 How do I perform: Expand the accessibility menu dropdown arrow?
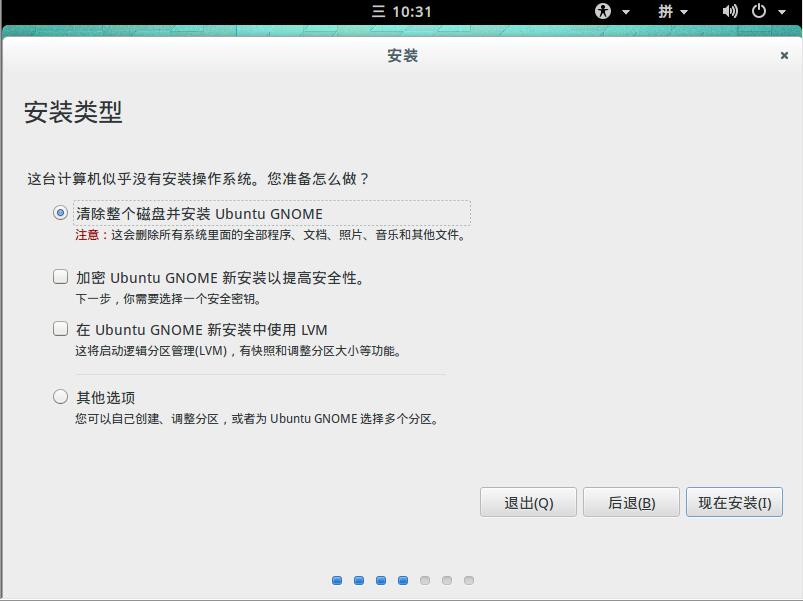(x=626, y=12)
